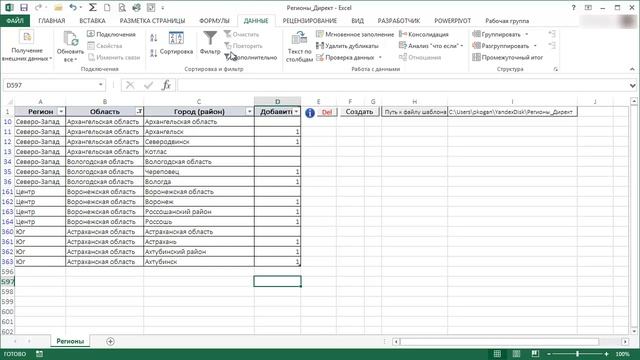The height and width of the screenshot is (360, 640).
Task: Click Консолидация button
Action: tap(424, 34)
